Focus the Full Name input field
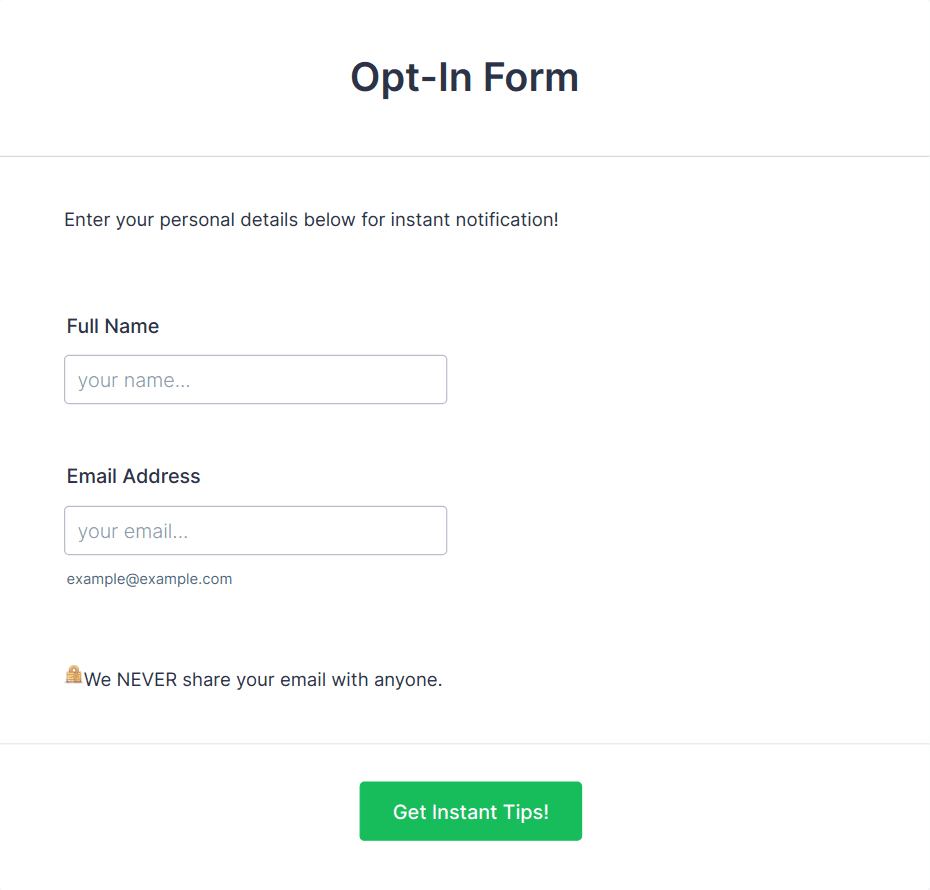Screen dimensions: 930x890 pyautogui.click(x=256, y=379)
